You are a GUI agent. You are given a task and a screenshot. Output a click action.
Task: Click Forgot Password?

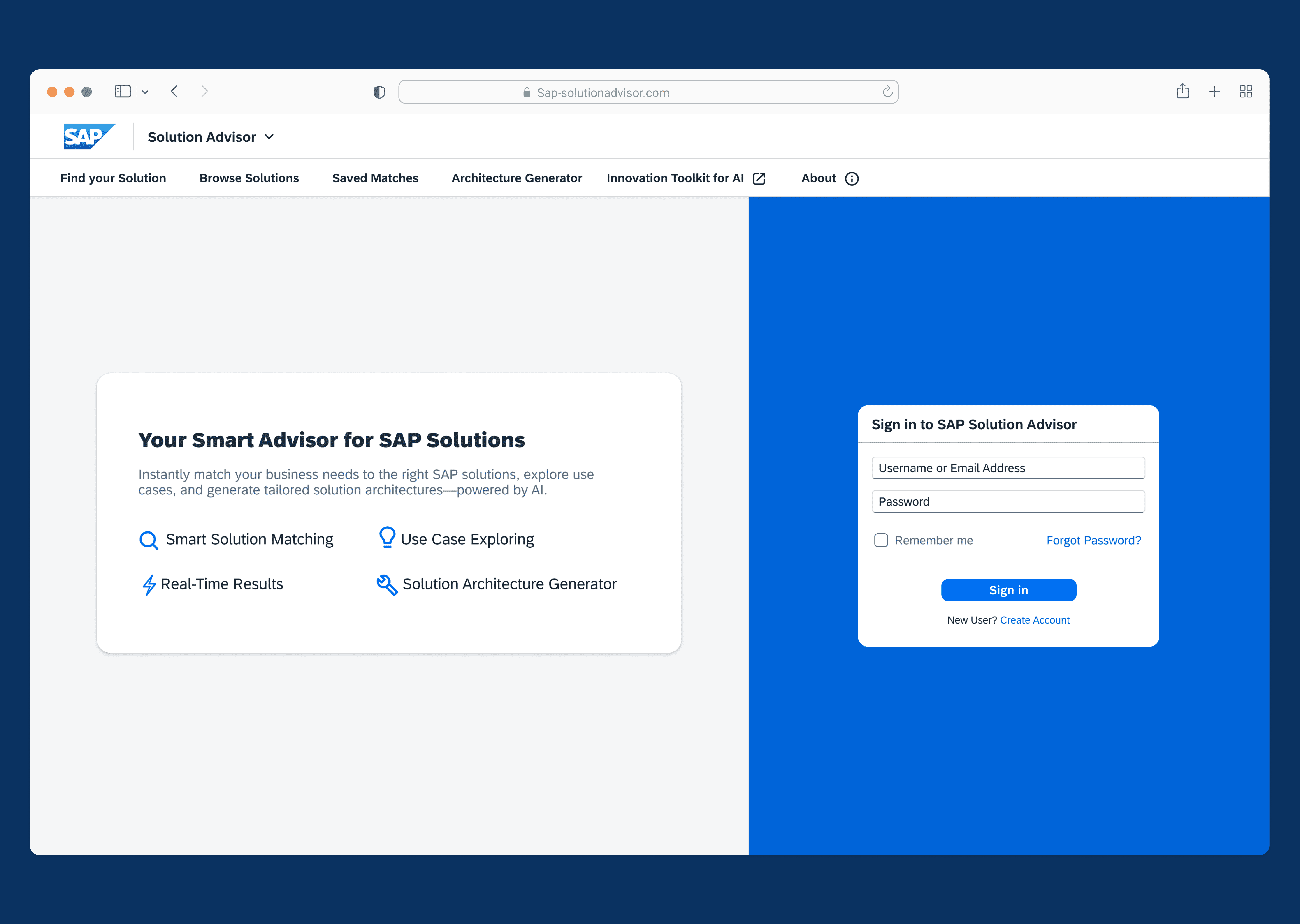tap(1093, 540)
